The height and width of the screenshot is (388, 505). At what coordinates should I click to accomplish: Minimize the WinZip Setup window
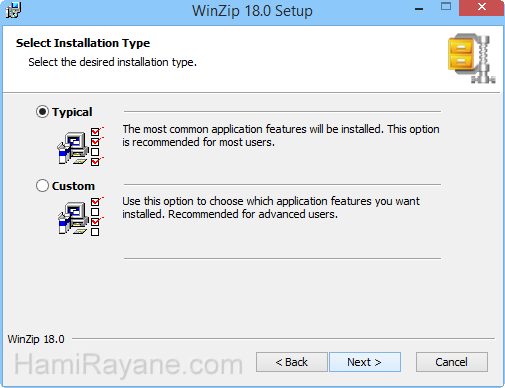[419, 9]
